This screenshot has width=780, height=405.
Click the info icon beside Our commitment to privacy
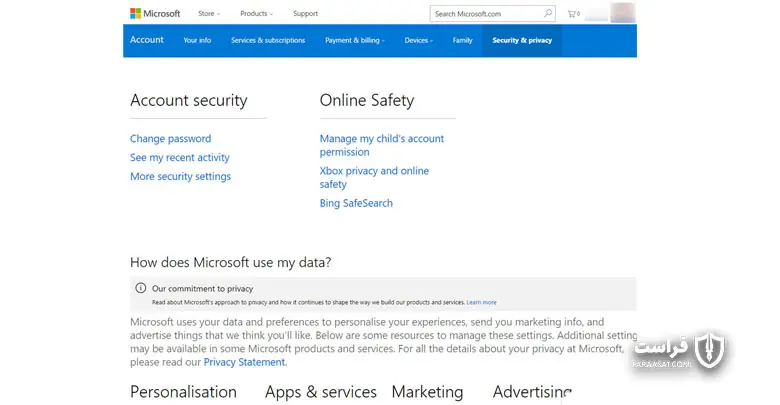tap(141, 288)
